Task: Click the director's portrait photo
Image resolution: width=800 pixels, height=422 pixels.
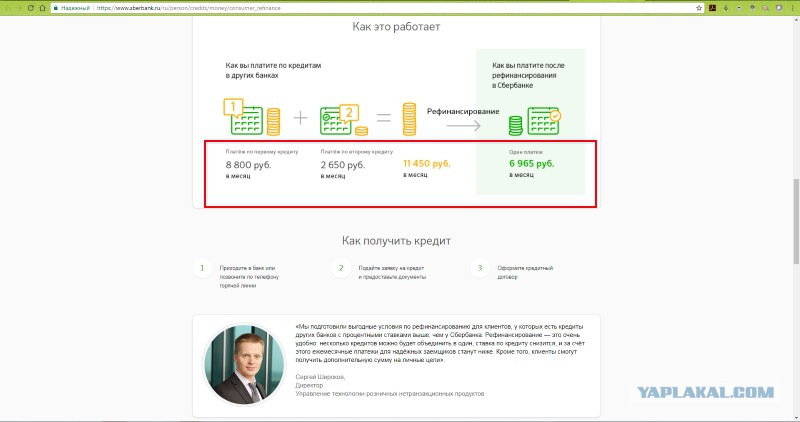Action: click(244, 364)
